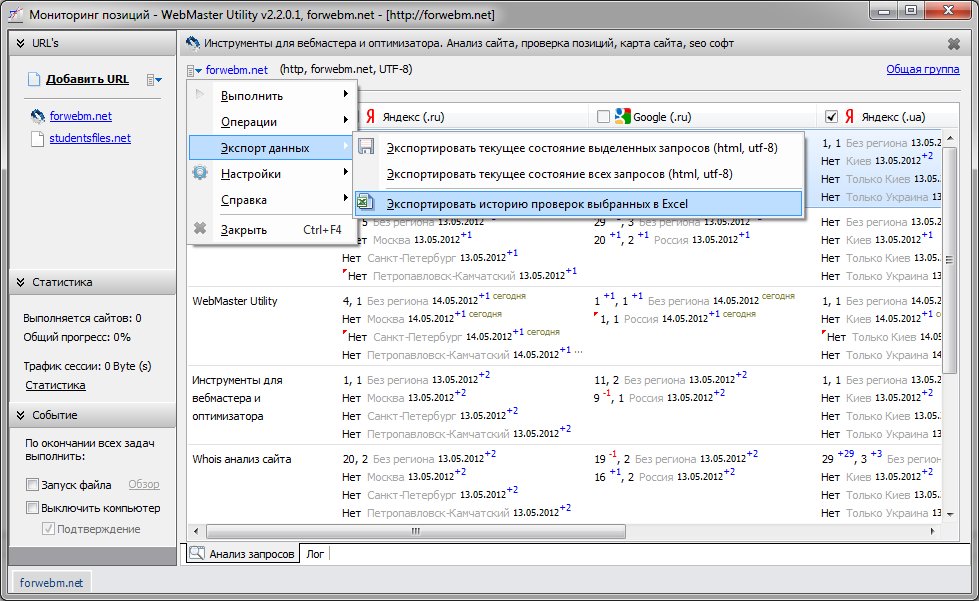Screen dimensions: 979x601
Task: Enable the Запуск файла checkbox
Action: (x=33, y=485)
